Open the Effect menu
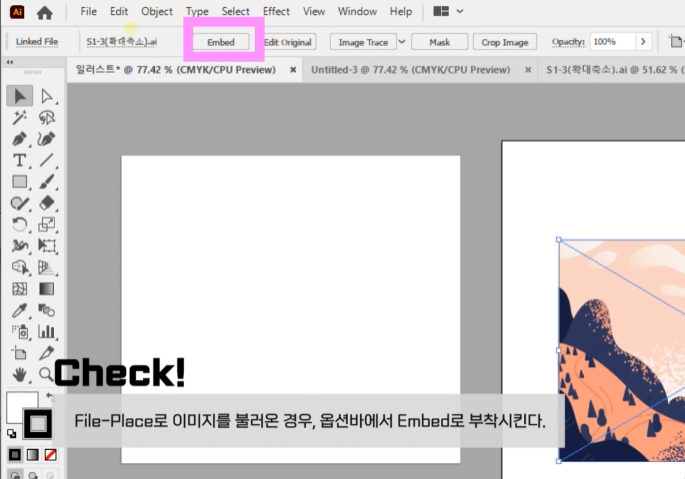The width and height of the screenshot is (685, 479). coord(276,11)
